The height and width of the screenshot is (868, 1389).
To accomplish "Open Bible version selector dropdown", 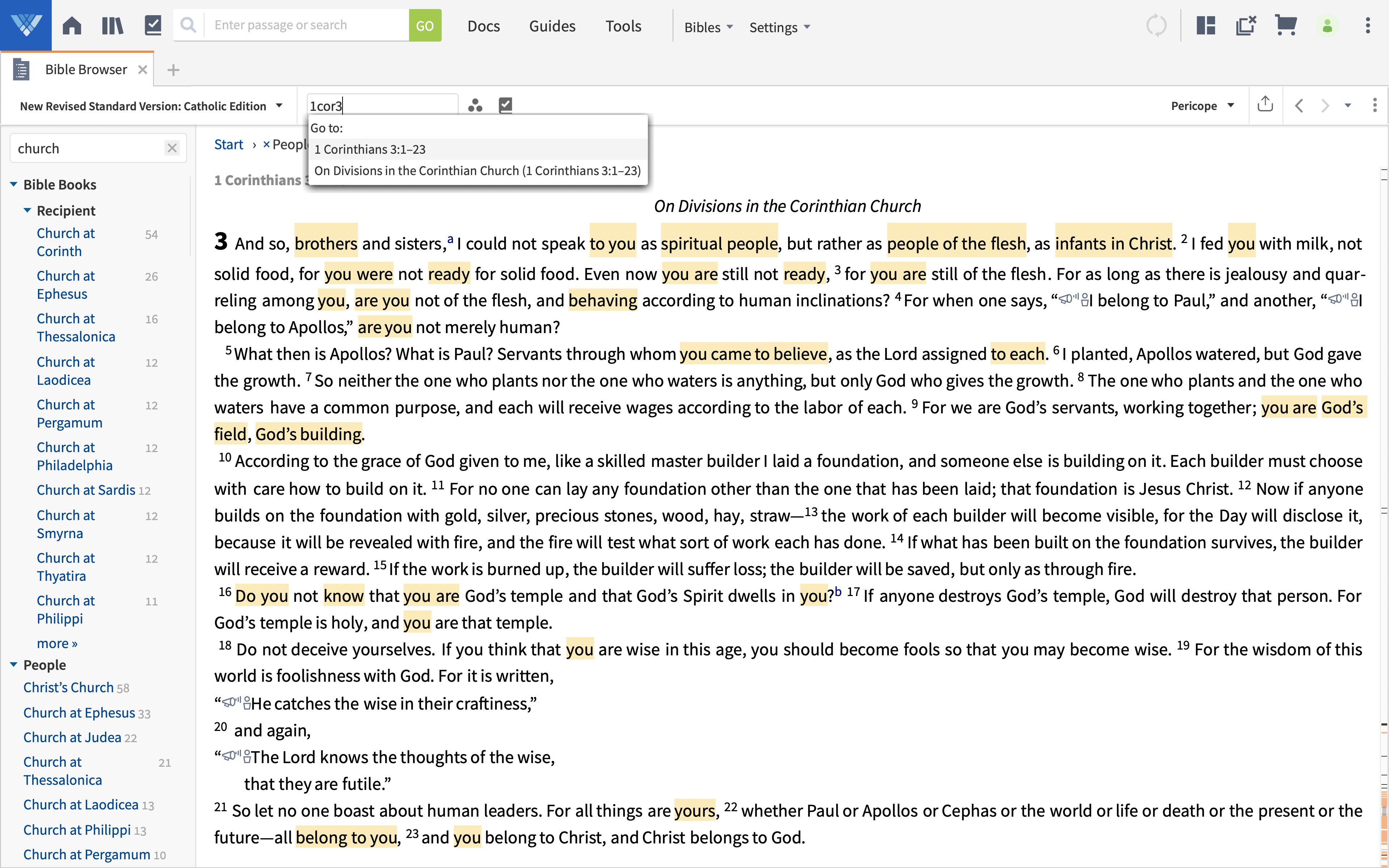I will (151, 106).
